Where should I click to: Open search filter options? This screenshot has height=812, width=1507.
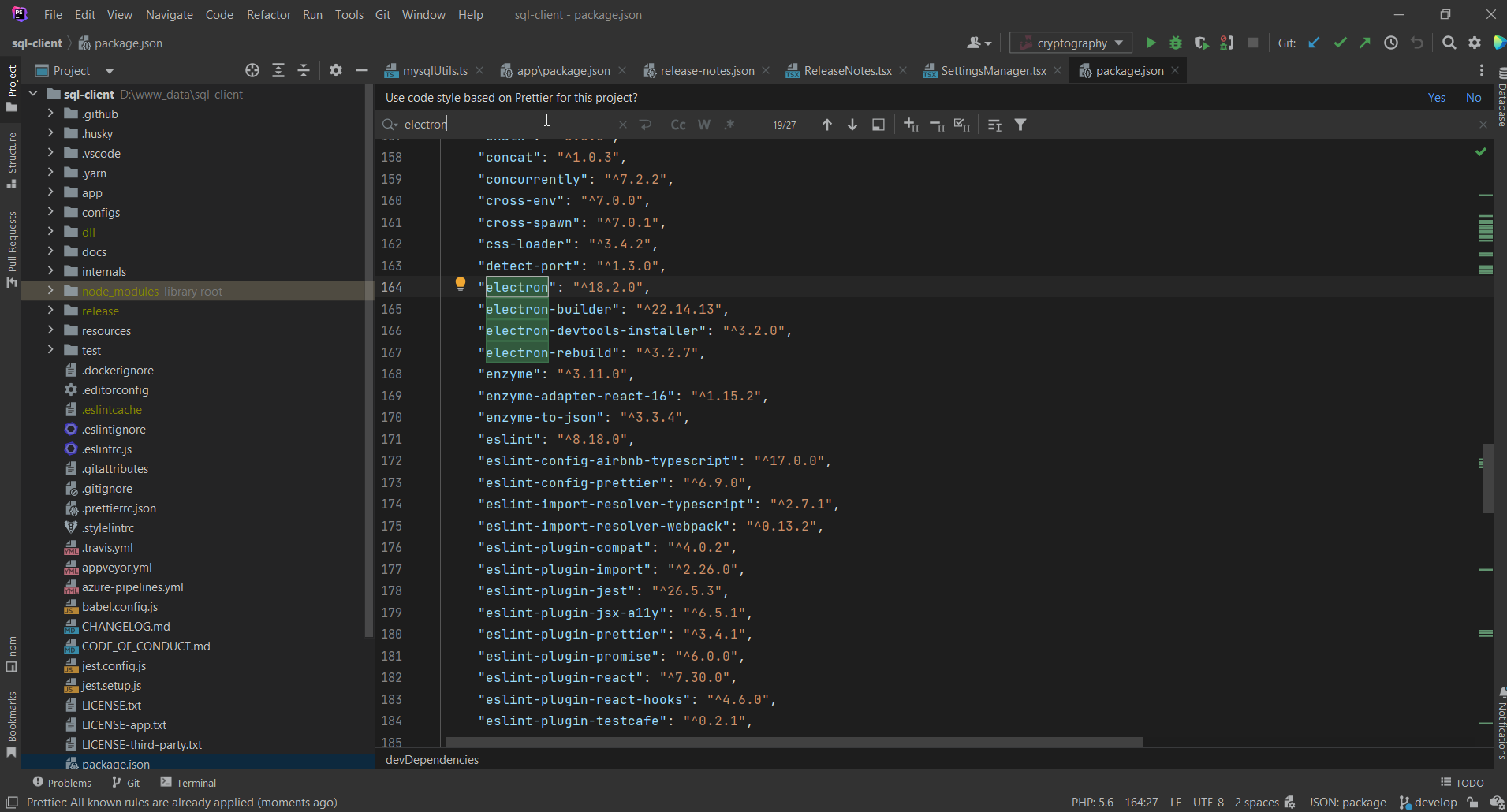click(x=1020, y=125)
